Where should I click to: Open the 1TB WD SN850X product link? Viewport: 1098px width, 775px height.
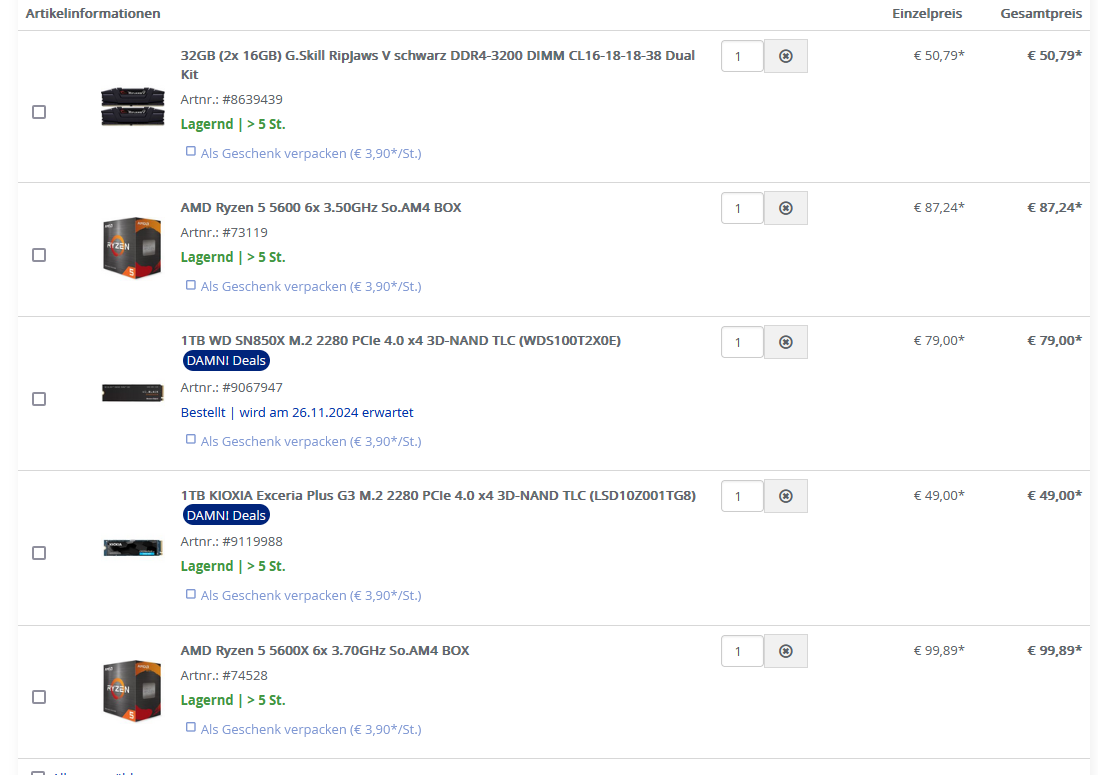click(x=401, y=340)
